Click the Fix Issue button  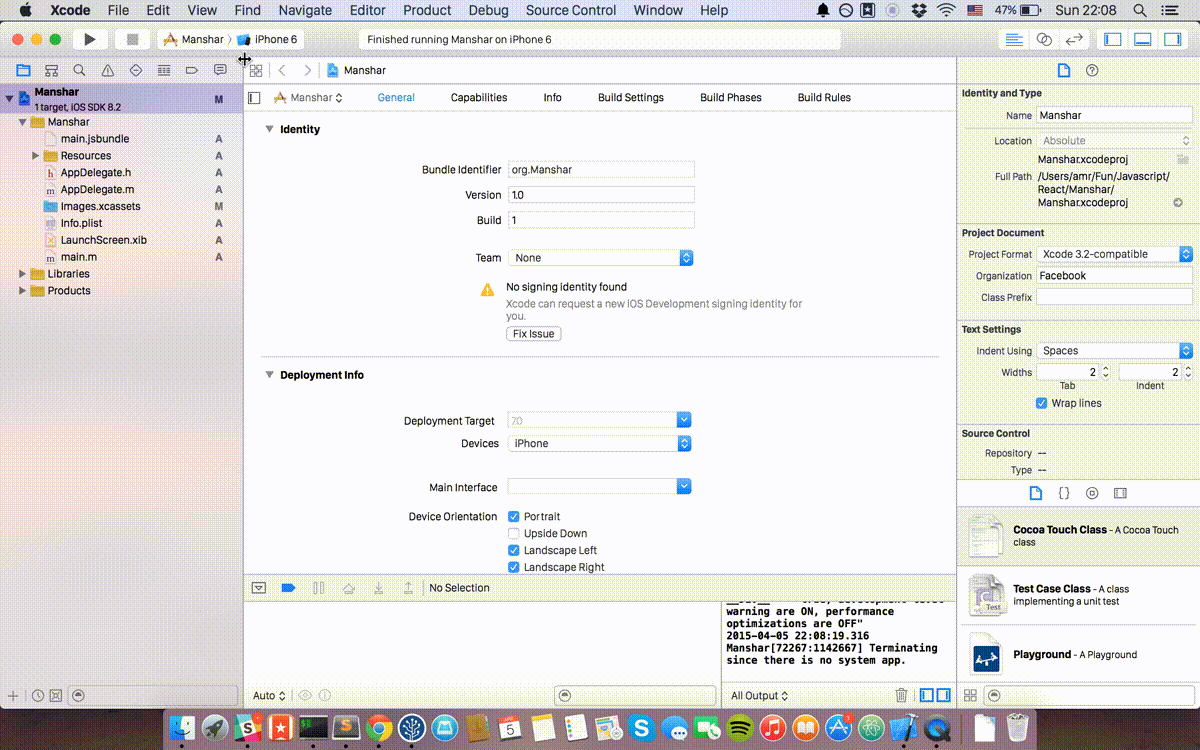(534, 334)
